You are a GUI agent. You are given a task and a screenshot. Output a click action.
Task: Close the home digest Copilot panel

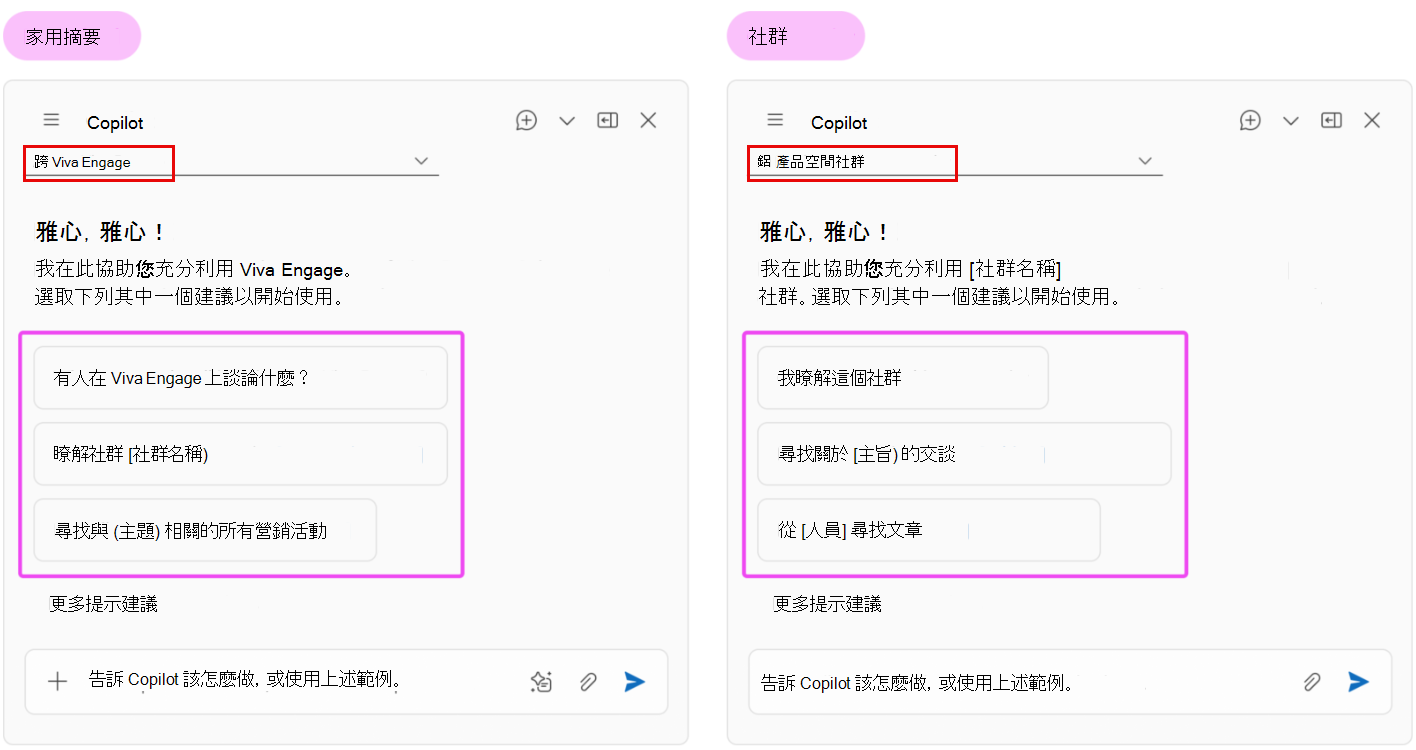tap(648, 120)
